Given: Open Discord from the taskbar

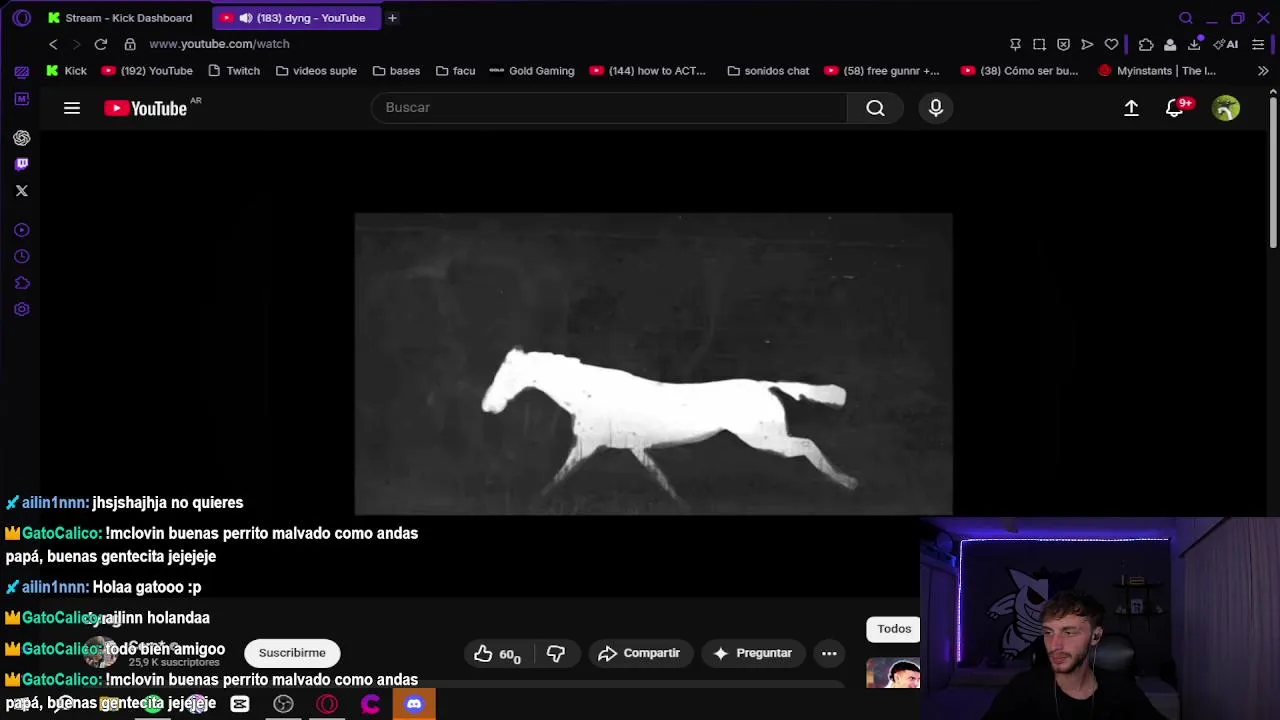Looking at the screenshot, I should point(414,704).
